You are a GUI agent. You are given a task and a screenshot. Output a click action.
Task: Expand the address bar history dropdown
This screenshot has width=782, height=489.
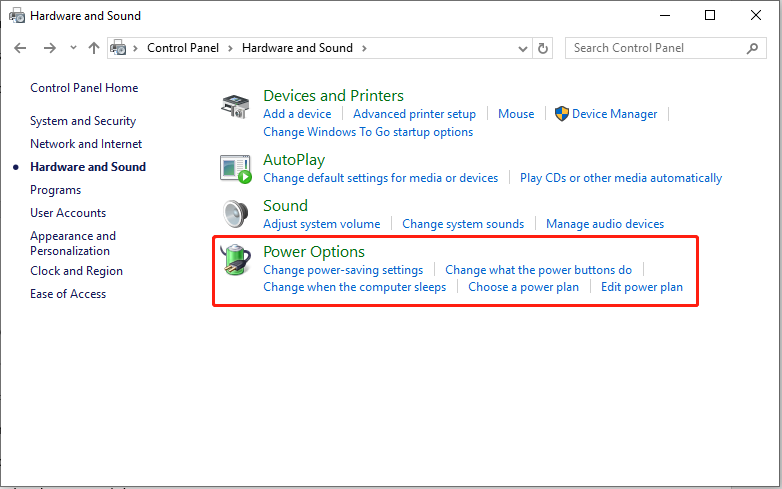click(523, 48)
